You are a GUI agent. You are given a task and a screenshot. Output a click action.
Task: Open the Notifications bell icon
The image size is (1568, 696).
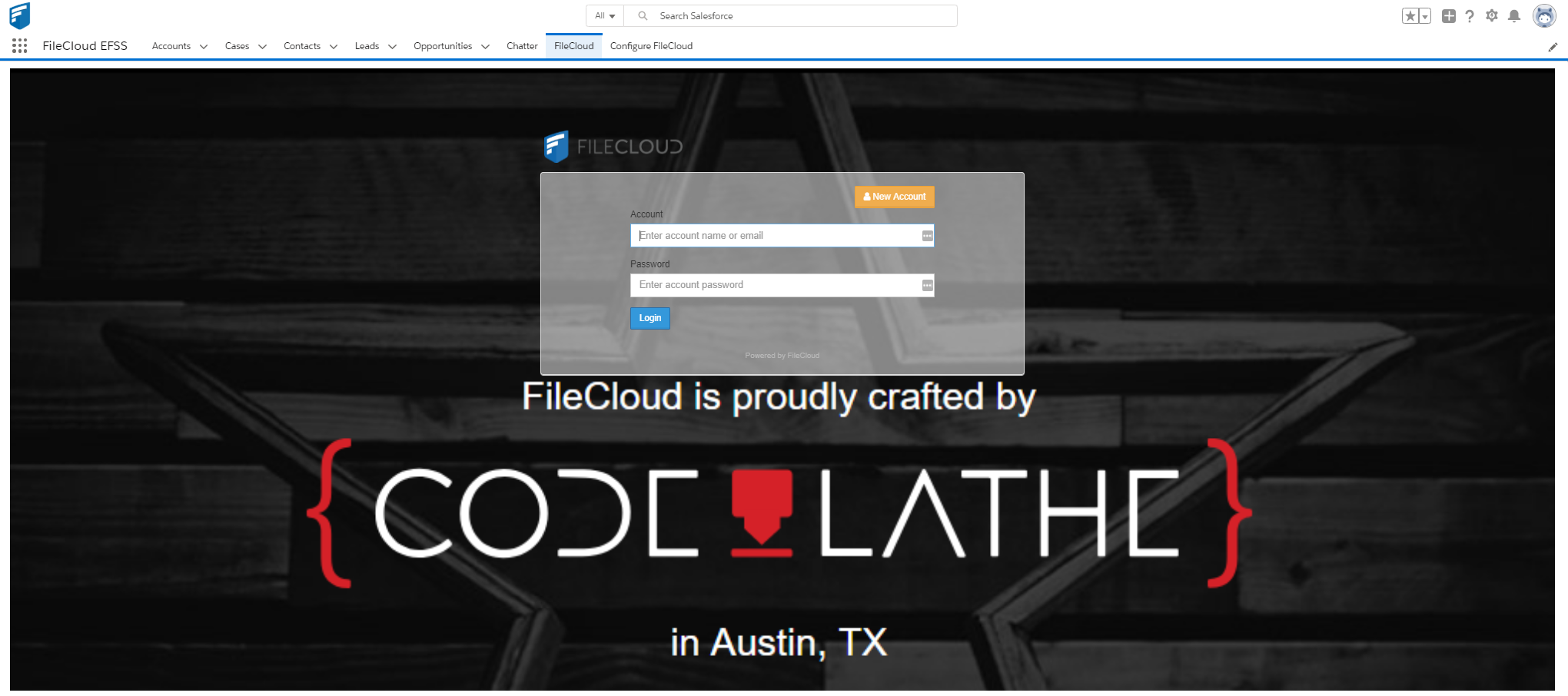(x=1514, y=16)
